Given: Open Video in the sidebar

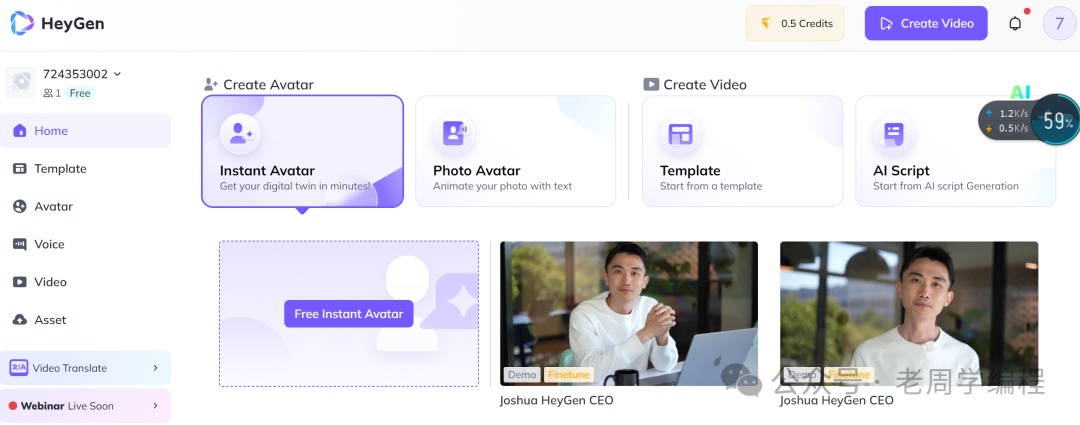Looking at the screenshot, I should point(85,282).
